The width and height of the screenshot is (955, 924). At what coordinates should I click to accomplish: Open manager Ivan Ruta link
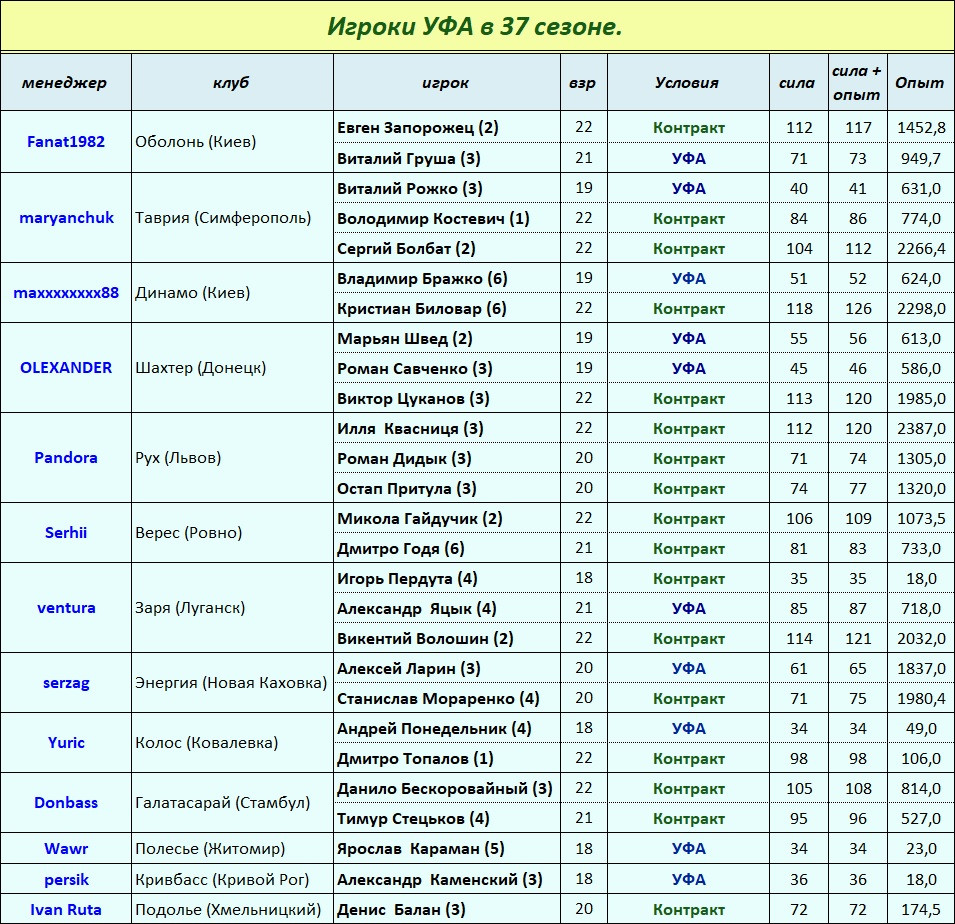pos(66,910)
